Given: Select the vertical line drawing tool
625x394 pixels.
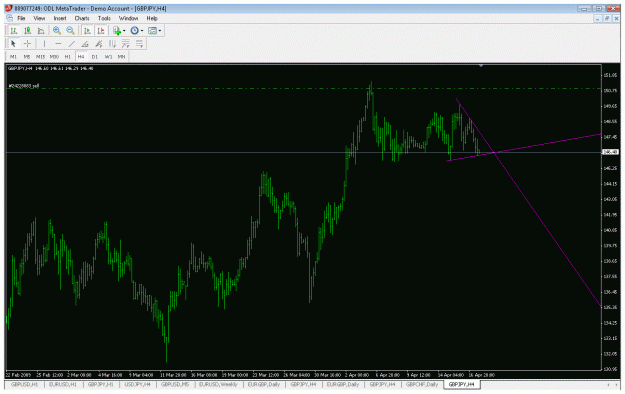Looking at the screenshot, I should pyautogui.click(x=44, y=44).
